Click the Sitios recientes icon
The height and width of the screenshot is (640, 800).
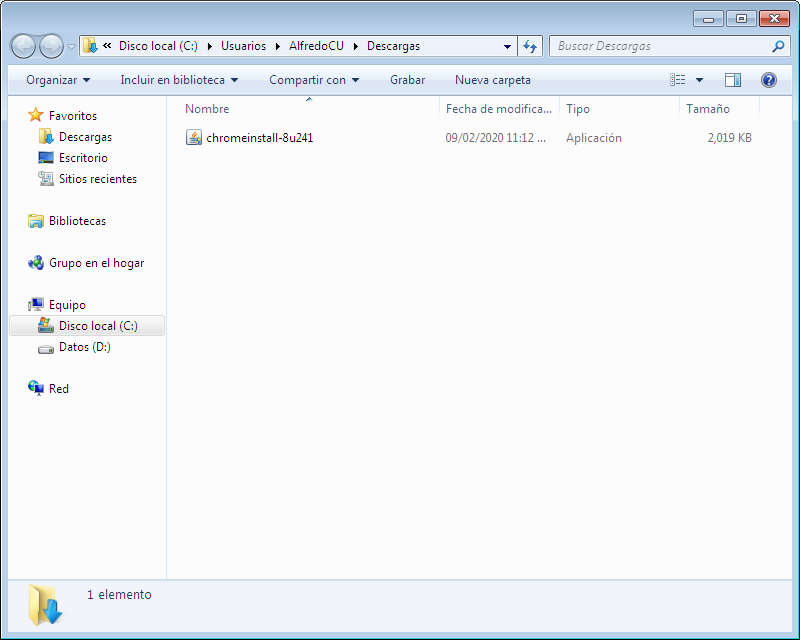pos(46,178)
